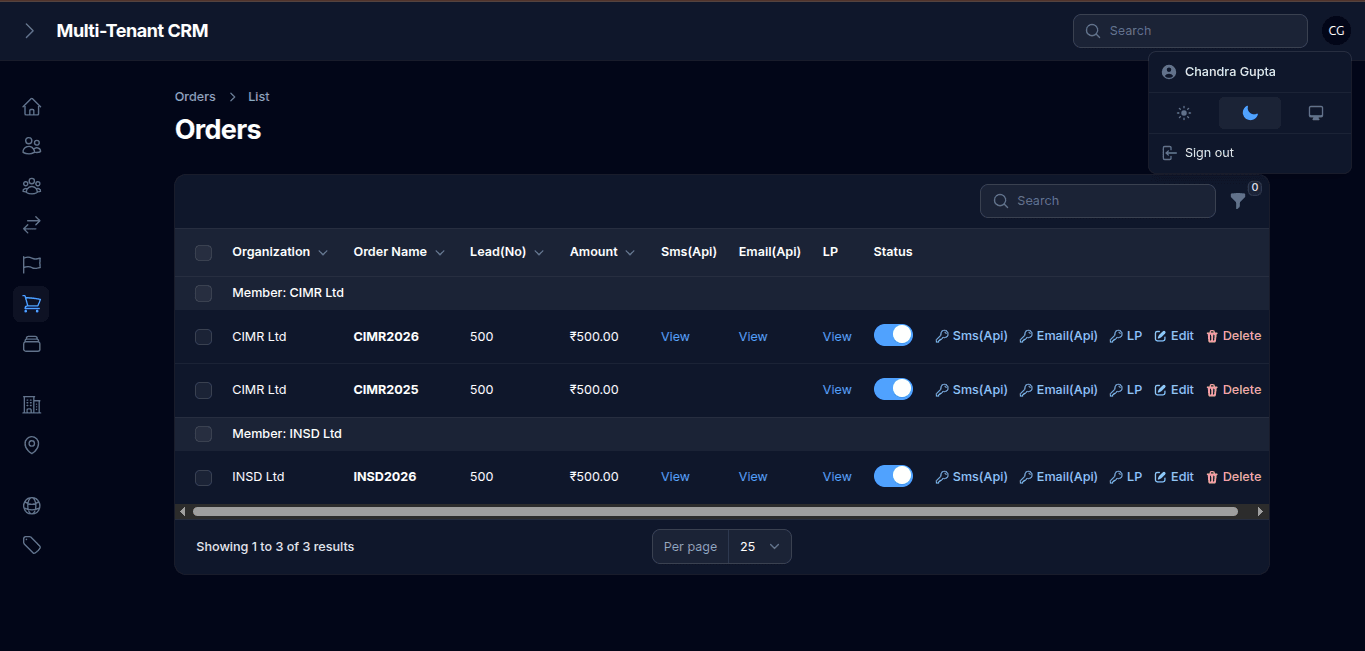This screenshot has height=651, width=1365.
Task: Go to Orders breadcrumb
Action: tap(195, 97)
